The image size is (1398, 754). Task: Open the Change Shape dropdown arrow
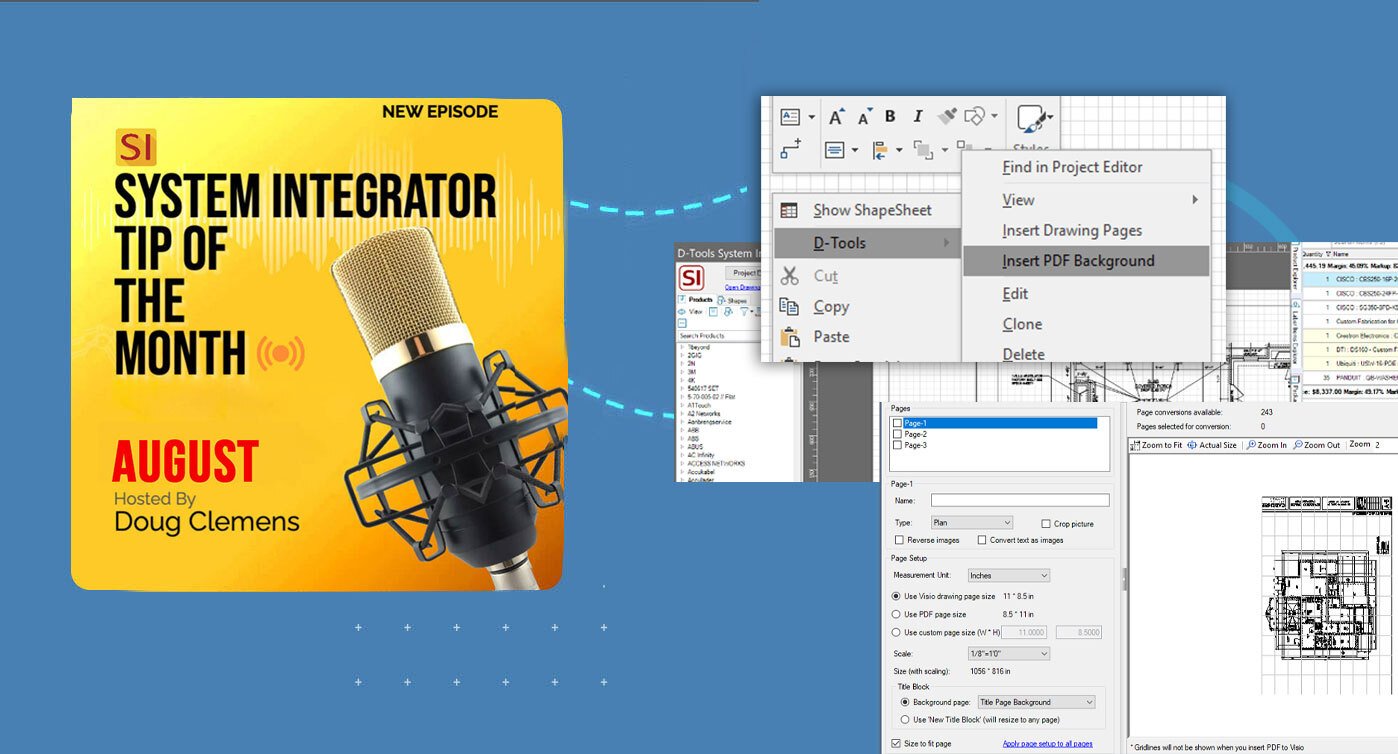pyautogui.click(x=994, y=118)
